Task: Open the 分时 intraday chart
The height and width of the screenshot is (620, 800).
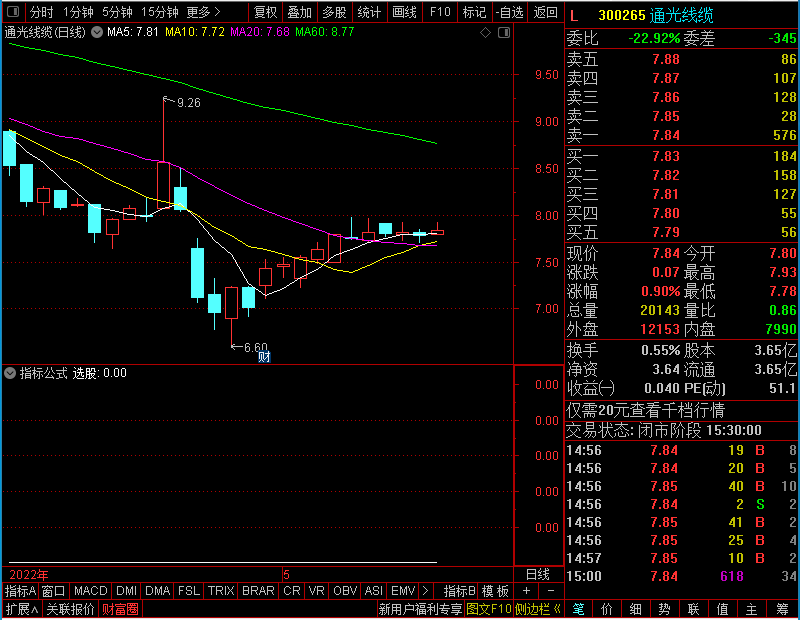Action: (41, 12)
